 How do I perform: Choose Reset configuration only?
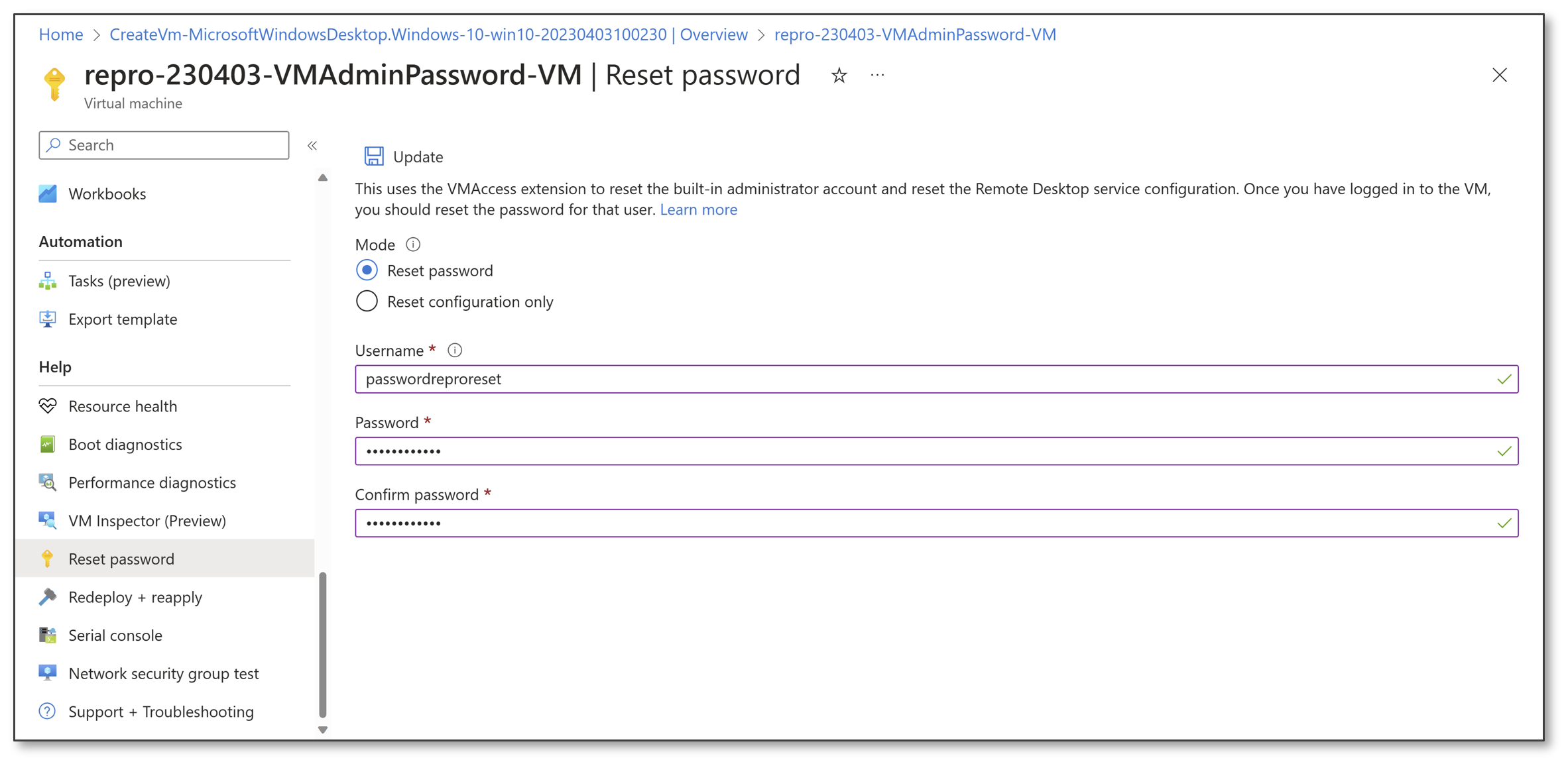click(367, 301)
